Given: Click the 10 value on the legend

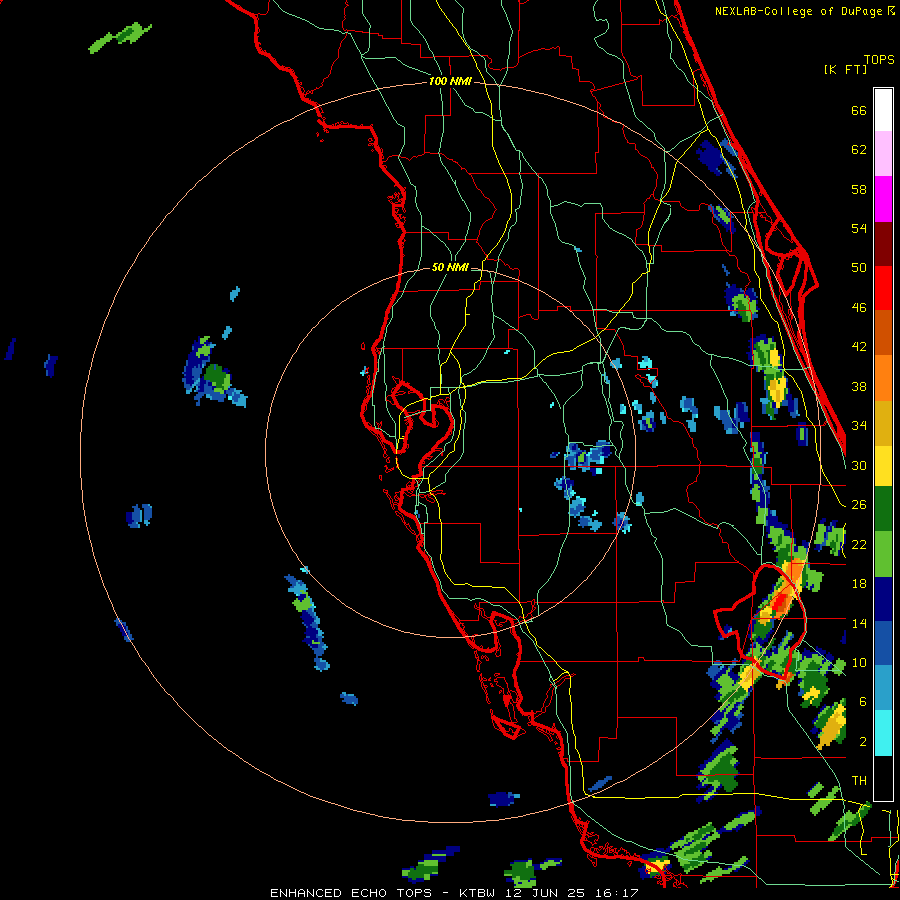Looking at the screenshot, I should (x=859, y=662).
